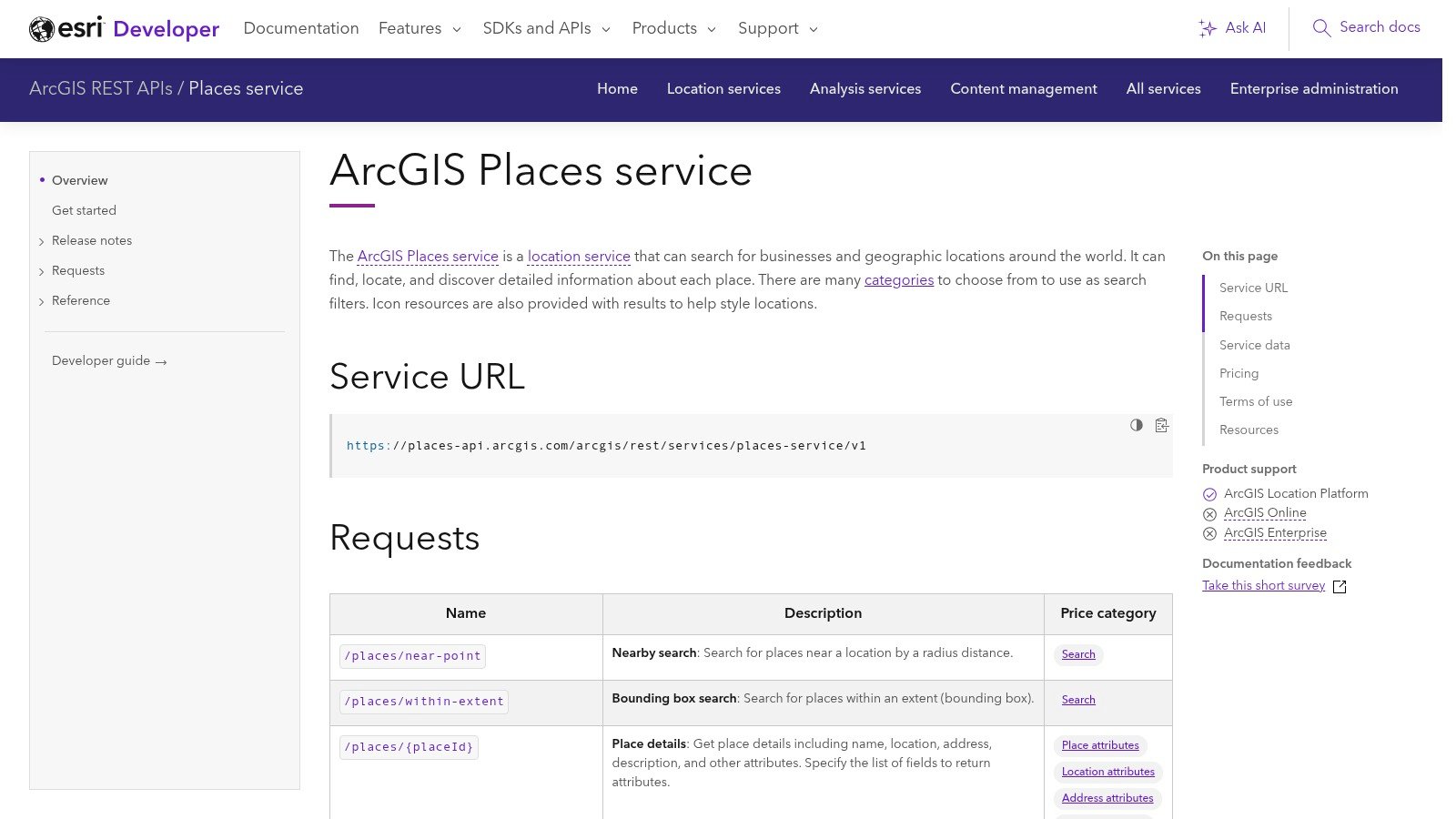Copy the service URL with clipboard icon
The image size is (1456, 819).
(1162, 425)
